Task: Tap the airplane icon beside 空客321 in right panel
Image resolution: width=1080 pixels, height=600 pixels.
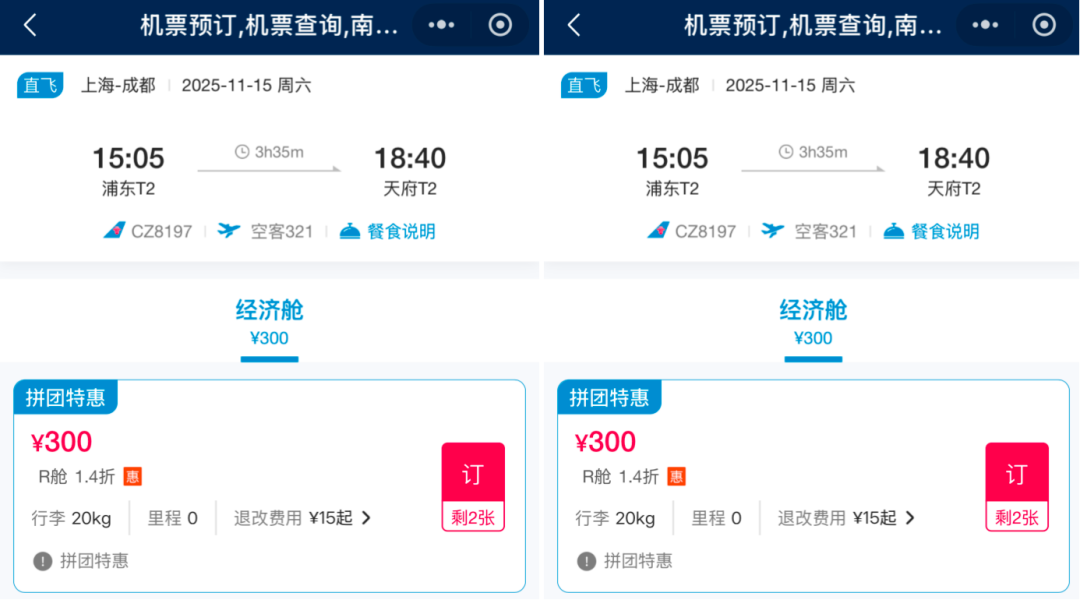Action: (773, 231)
